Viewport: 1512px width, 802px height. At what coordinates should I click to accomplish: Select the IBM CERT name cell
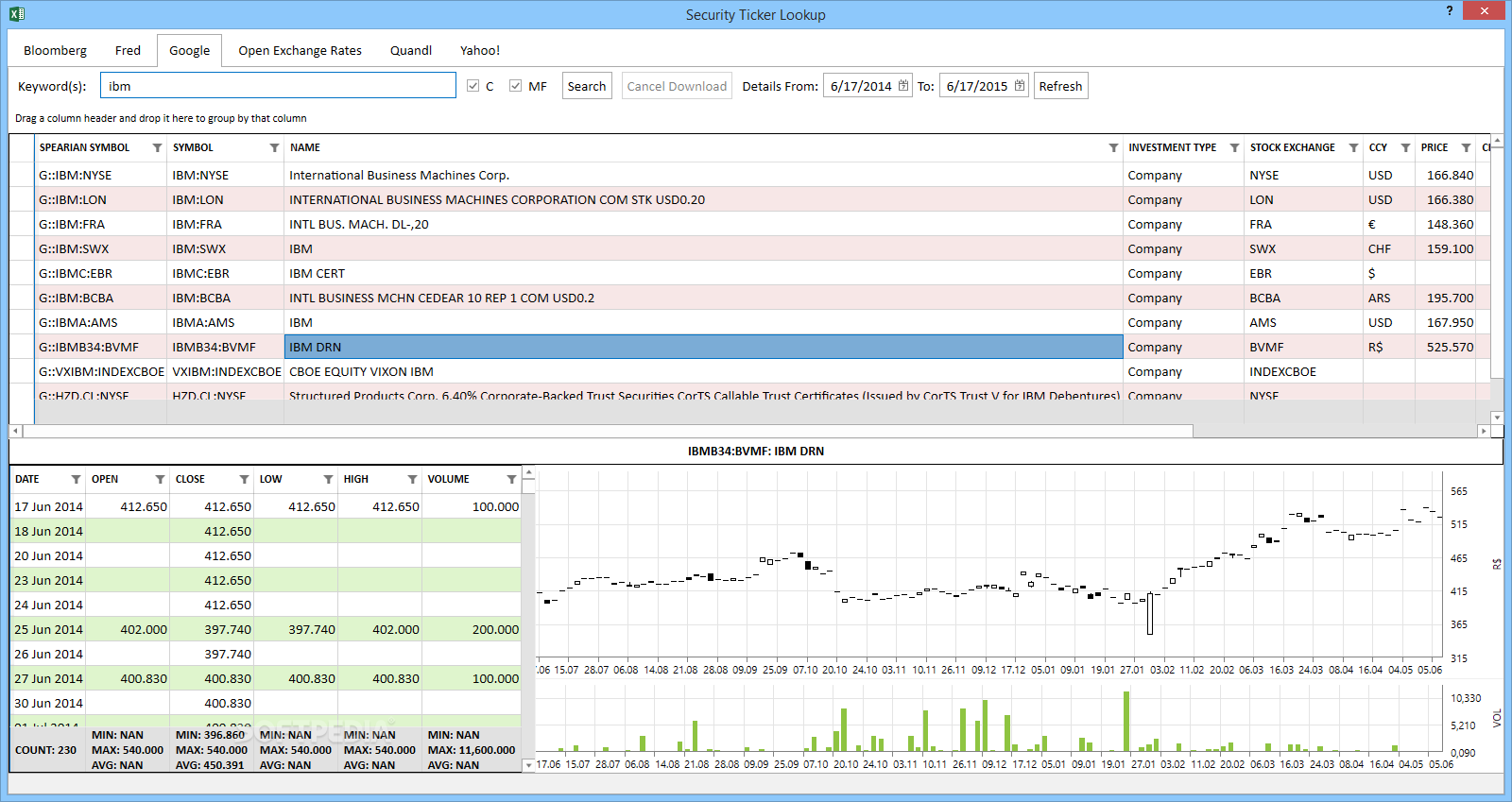pos(703,273)
